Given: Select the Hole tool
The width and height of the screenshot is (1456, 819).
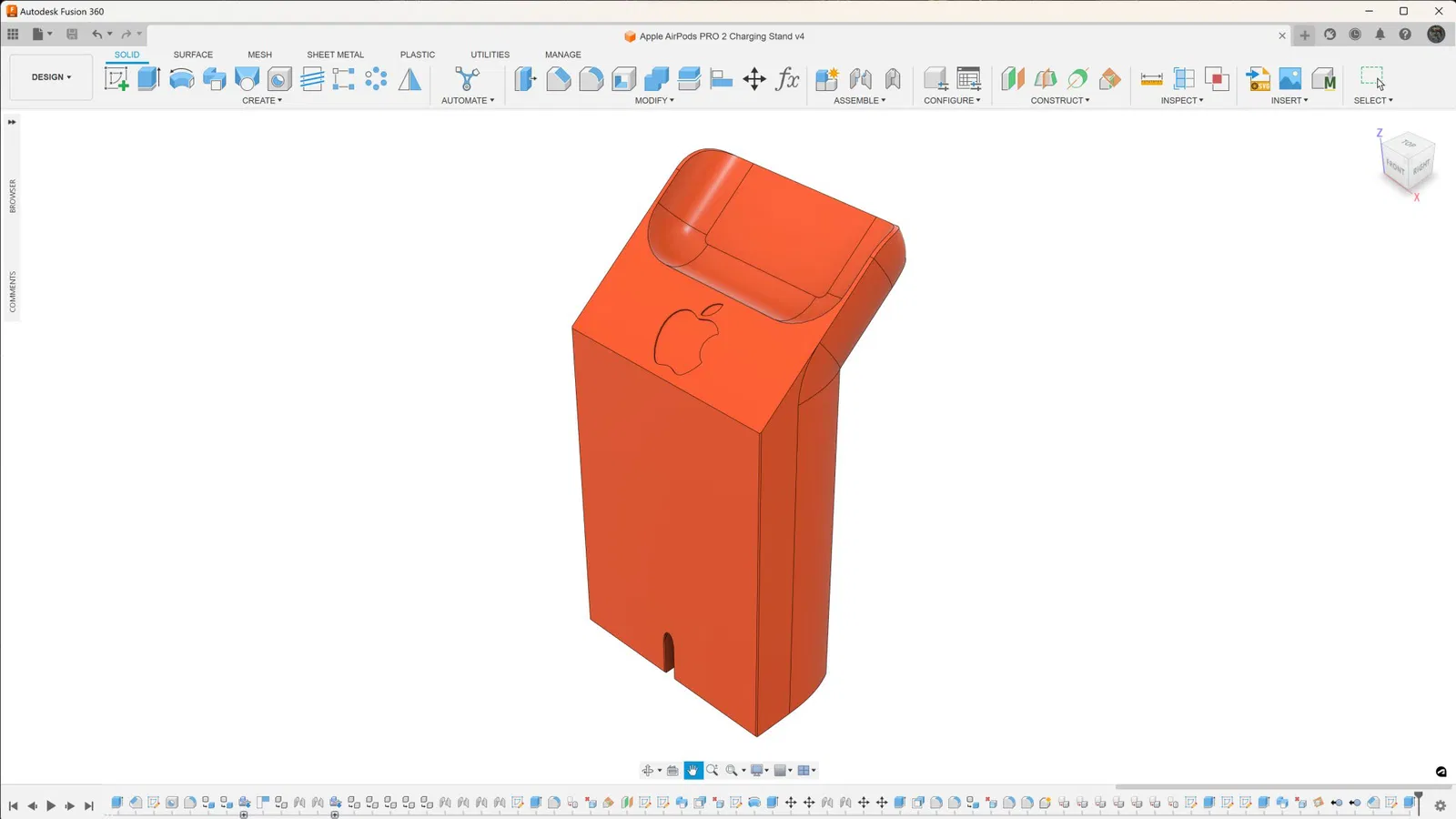Looking at the screenshot, I should click(279, 79).
